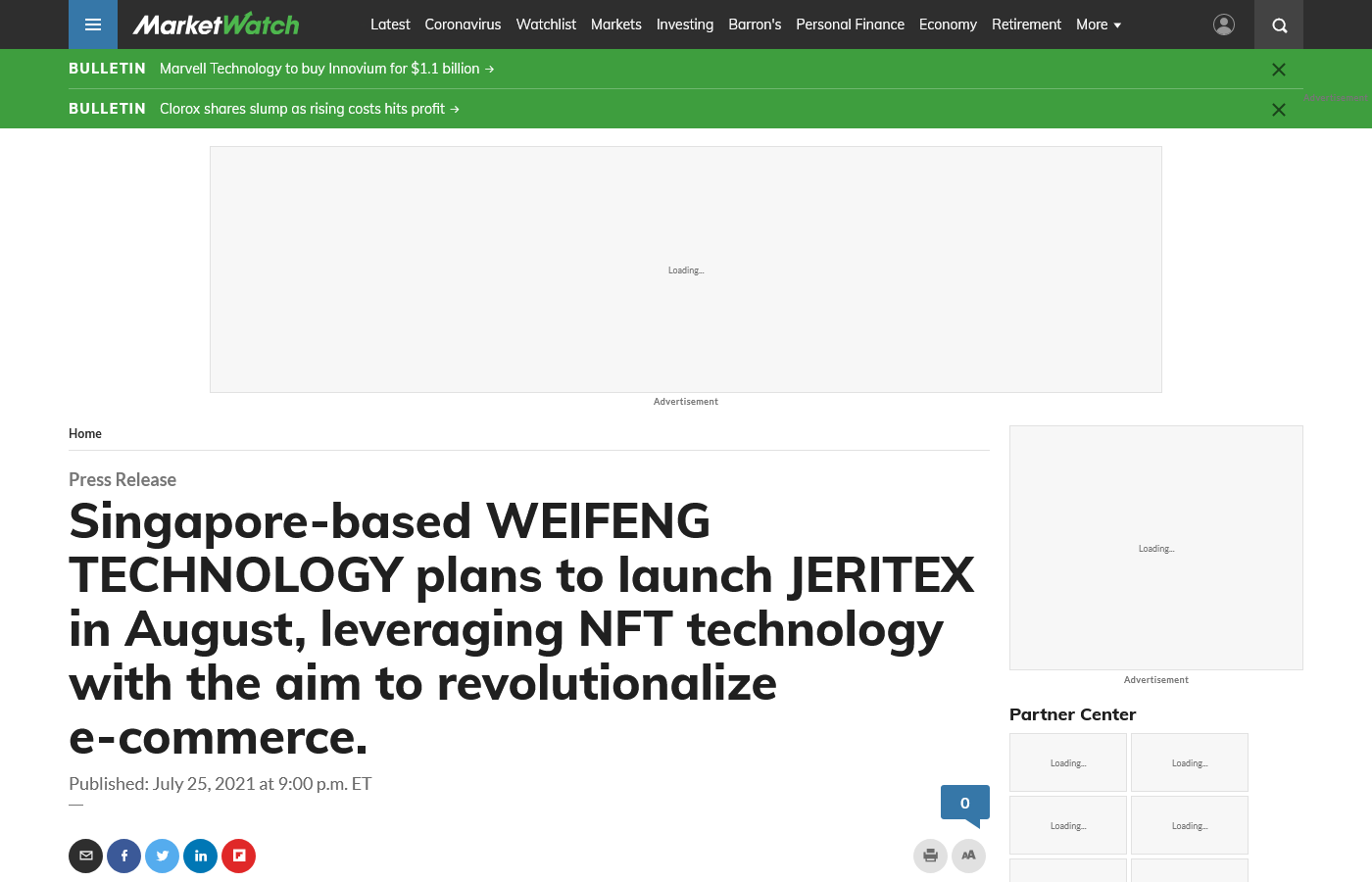Share article on Facebook
The height and width of the screenshot is (882, 1372).
click(x=123, y=856)
